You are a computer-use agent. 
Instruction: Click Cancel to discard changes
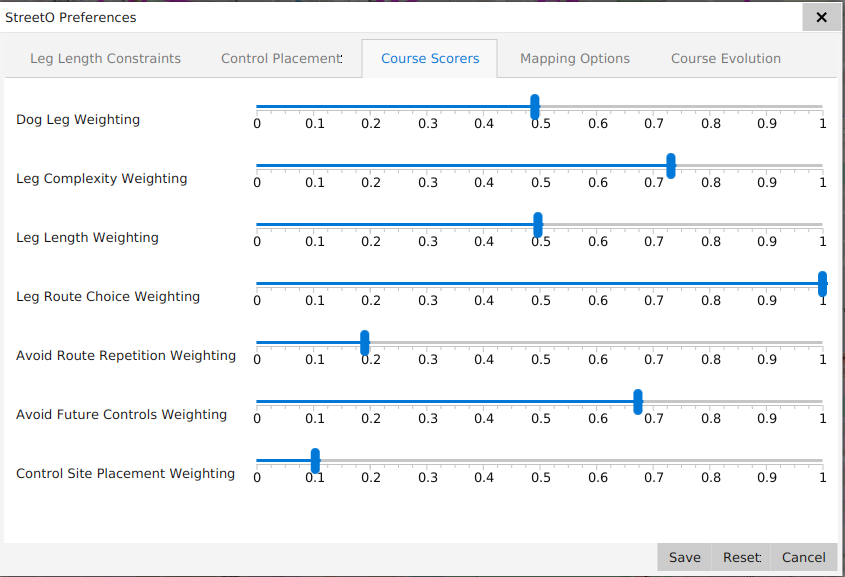click(x=804, y=557)
